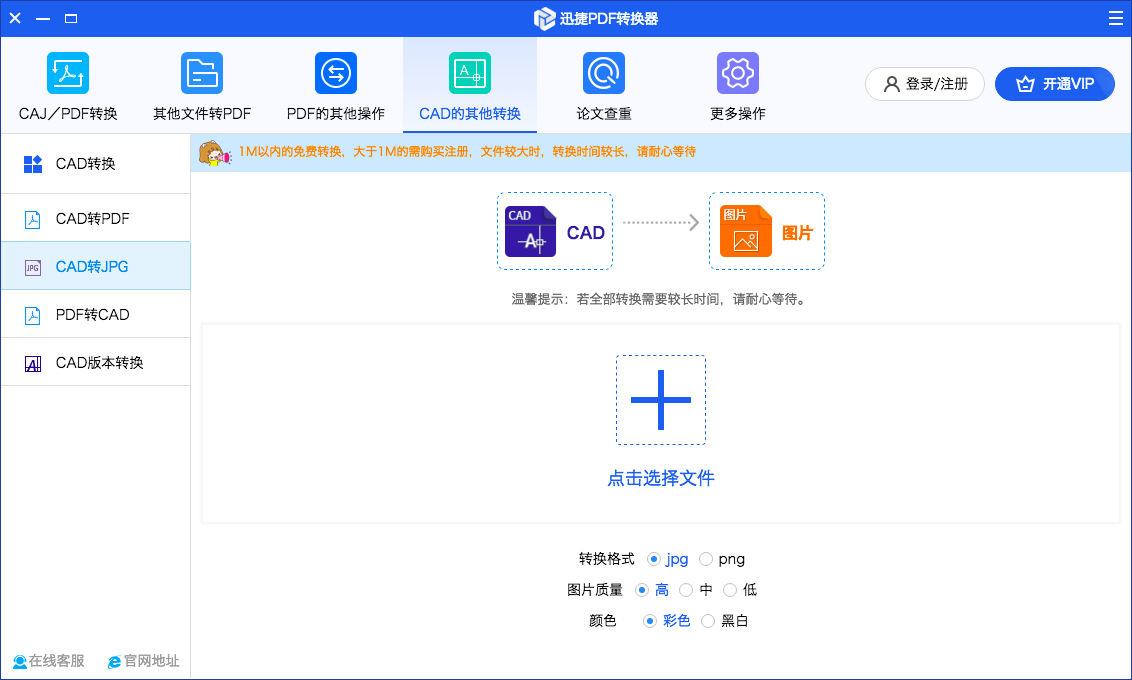Viewport: 1132px width, 680px height.
Task: Click the blue plus add-file icon
Action: coord(661,400)
